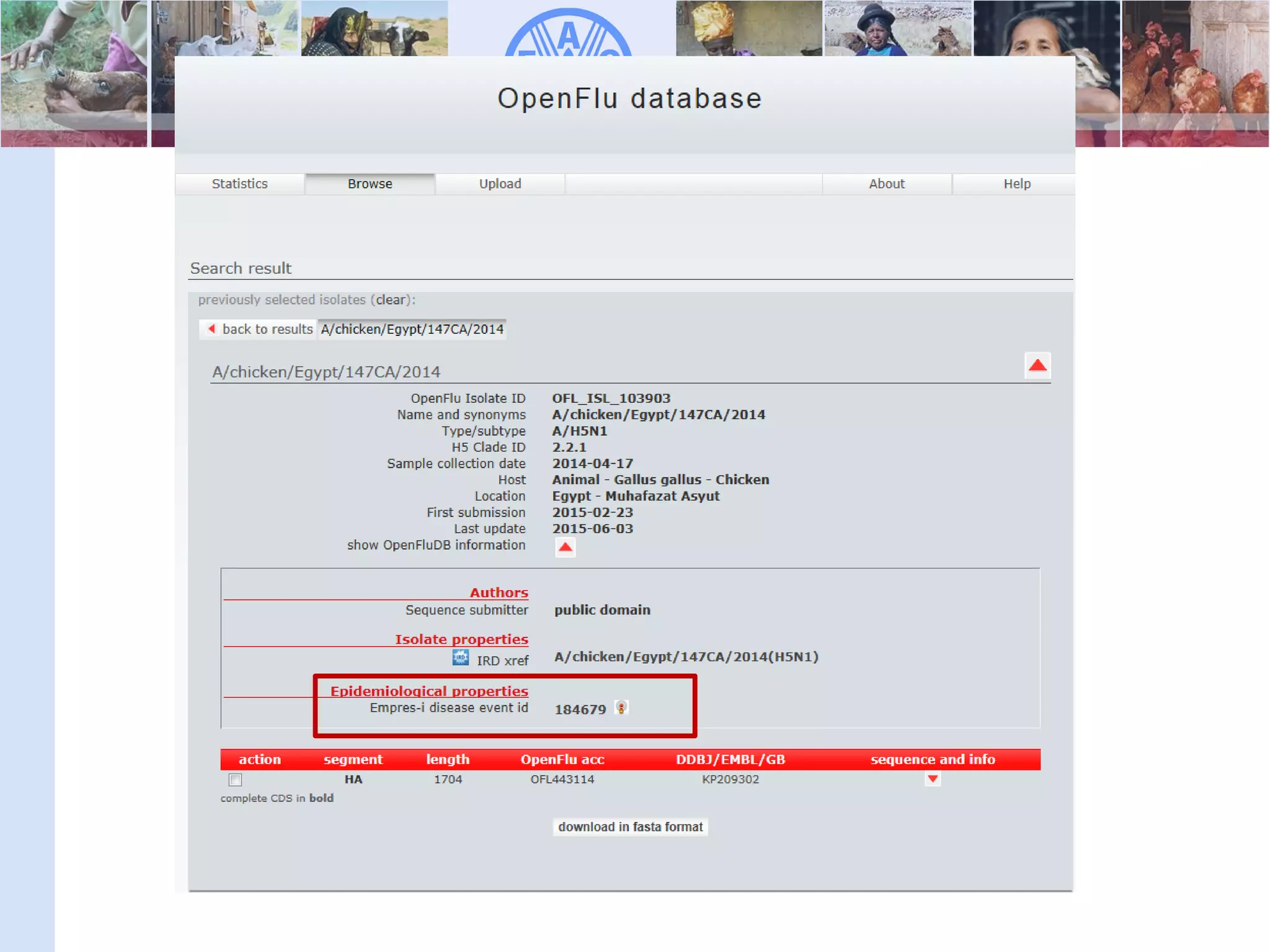Switch to the Browse tab
Screen dimensions: 1270x952
pos(370,184)
